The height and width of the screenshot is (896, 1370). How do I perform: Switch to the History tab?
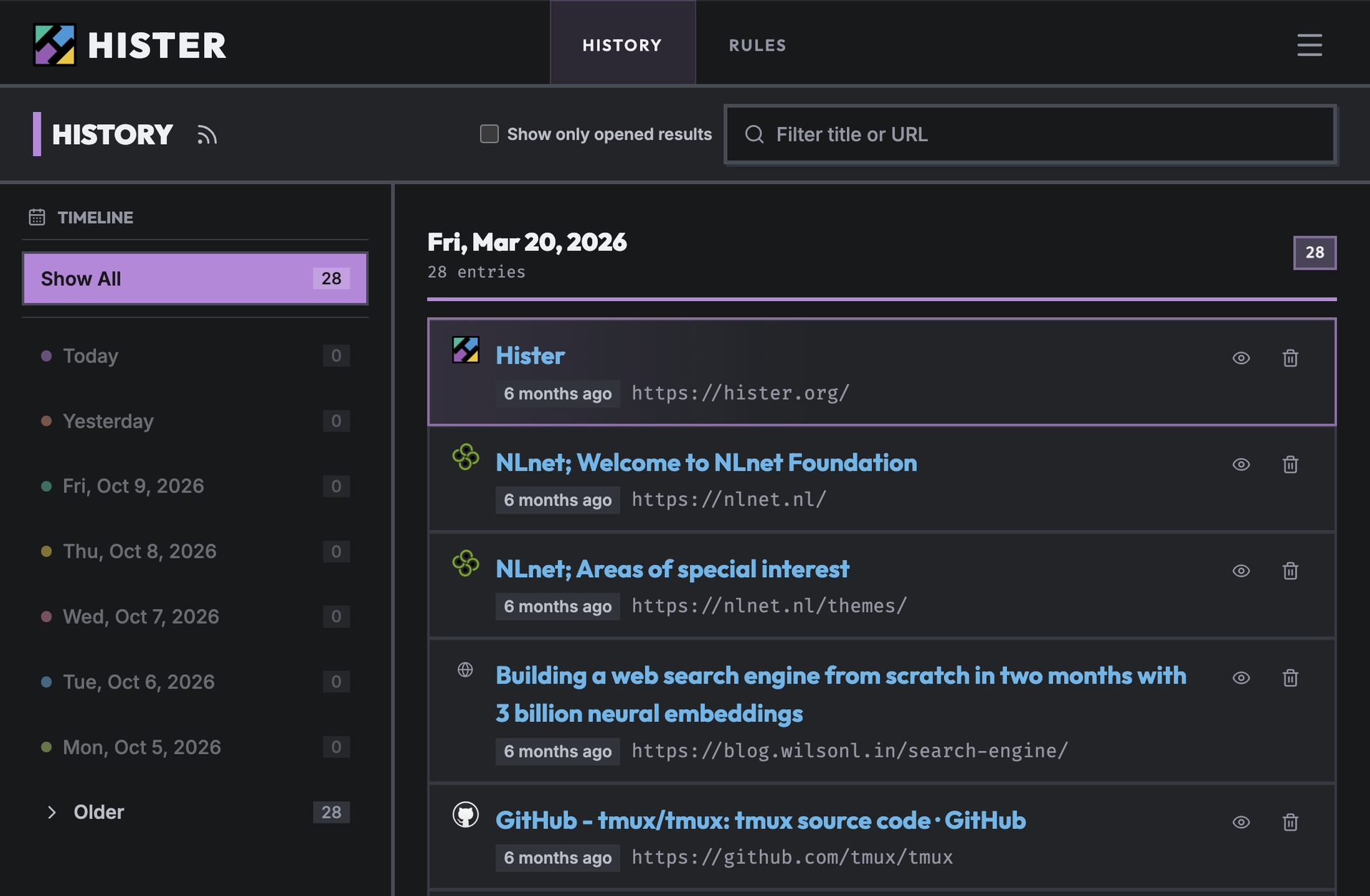click(x=622, y=45)
